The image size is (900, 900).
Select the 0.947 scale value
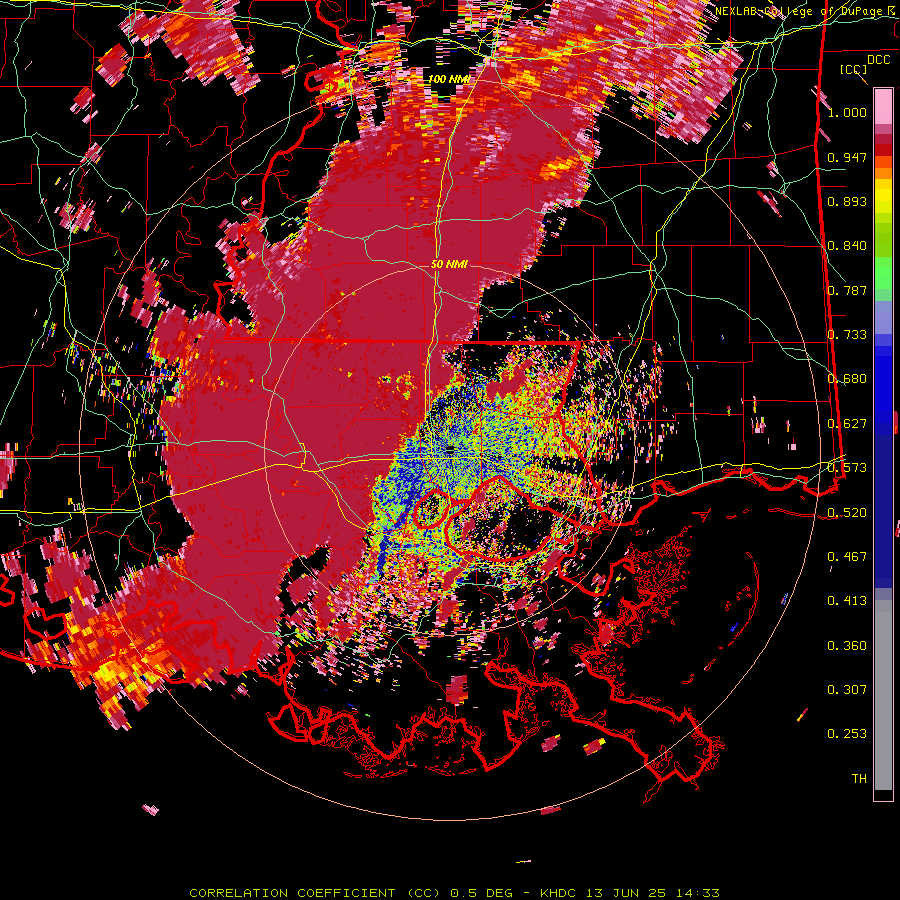point(847,157)
